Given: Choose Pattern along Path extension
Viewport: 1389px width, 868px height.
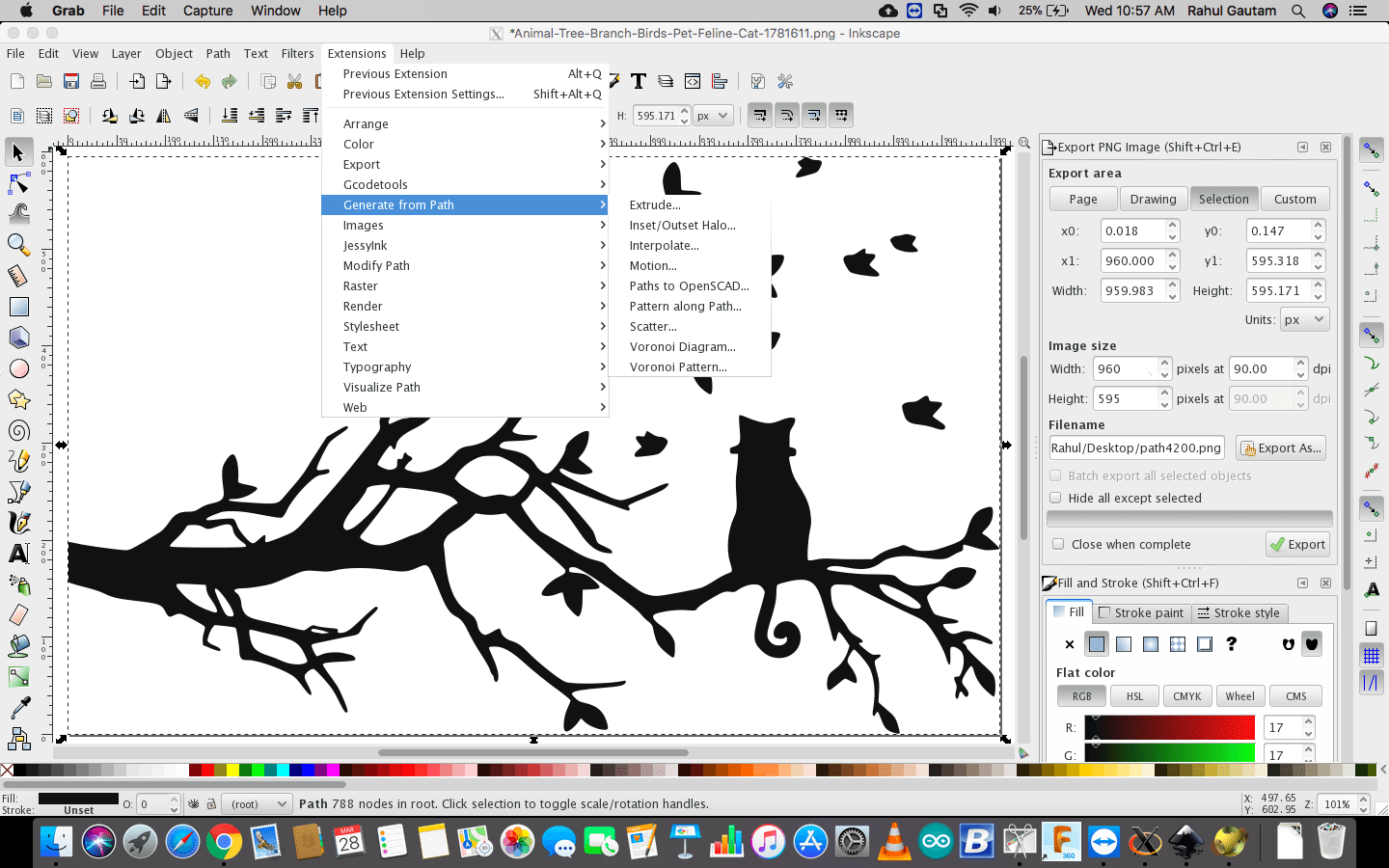Looking at the screenshot, I should 690,306.
